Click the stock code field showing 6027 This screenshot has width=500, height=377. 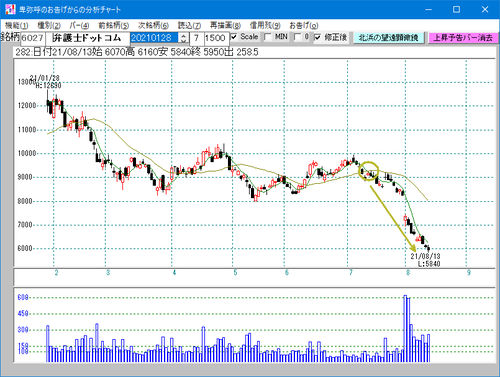32,38
